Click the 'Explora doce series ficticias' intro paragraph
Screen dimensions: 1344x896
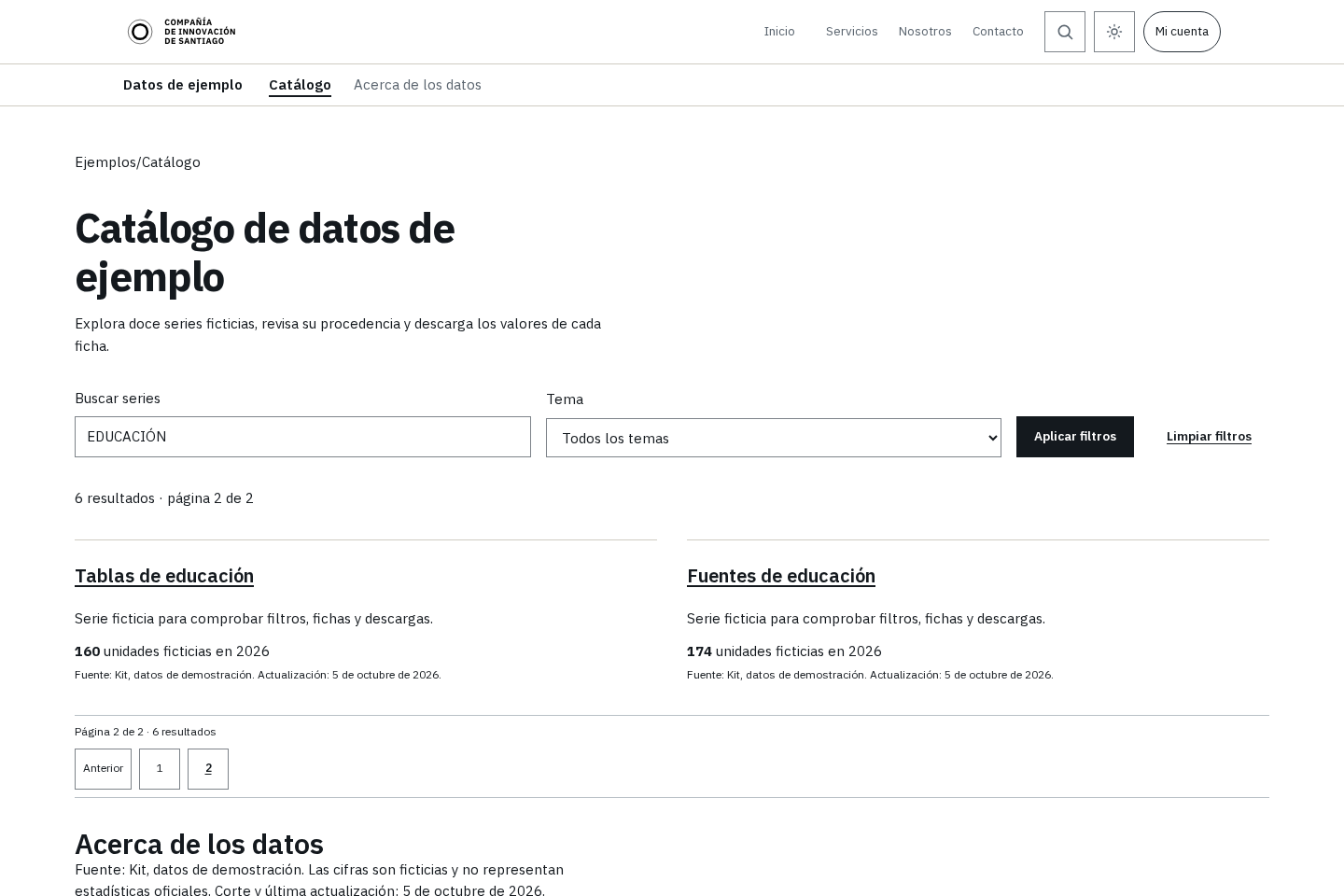pos(338,335)
